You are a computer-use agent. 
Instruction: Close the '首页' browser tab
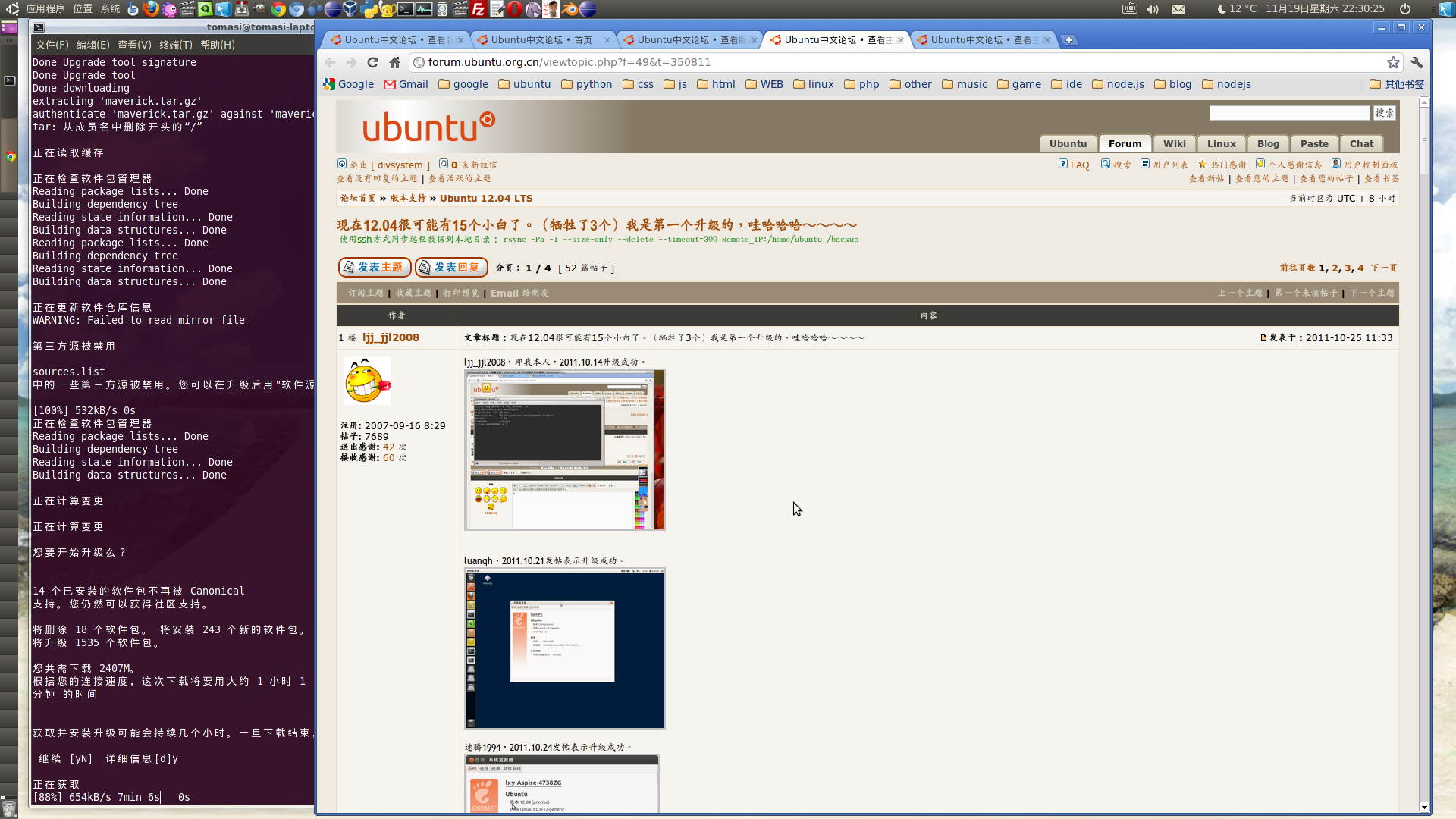[607, 40]
